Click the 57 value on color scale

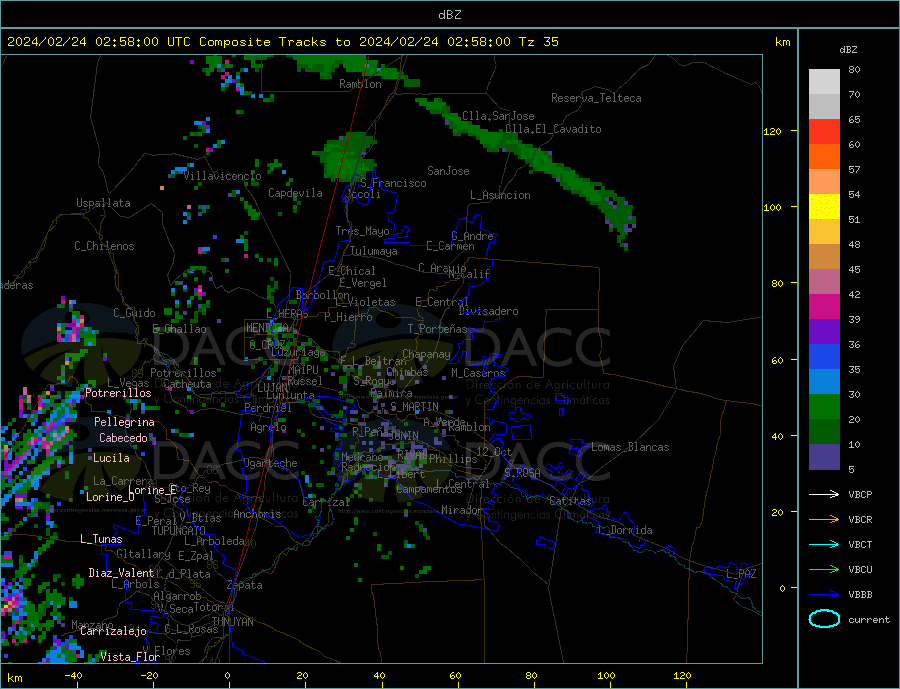coord(854,169)
